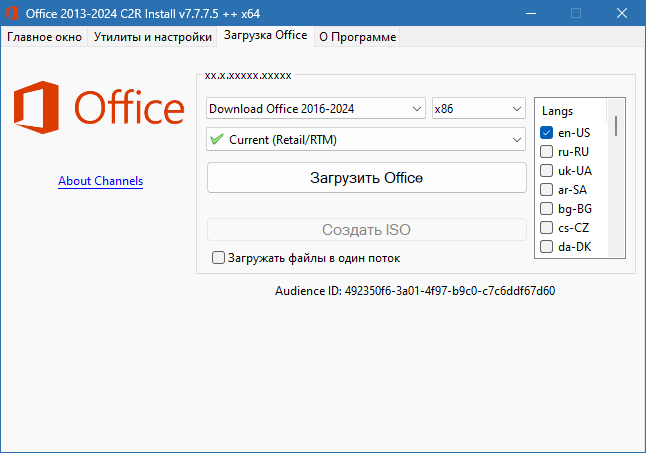Select the Загрузка Office tab
The width and height of the screenshot is (646, 453).
tap(266, 35)
